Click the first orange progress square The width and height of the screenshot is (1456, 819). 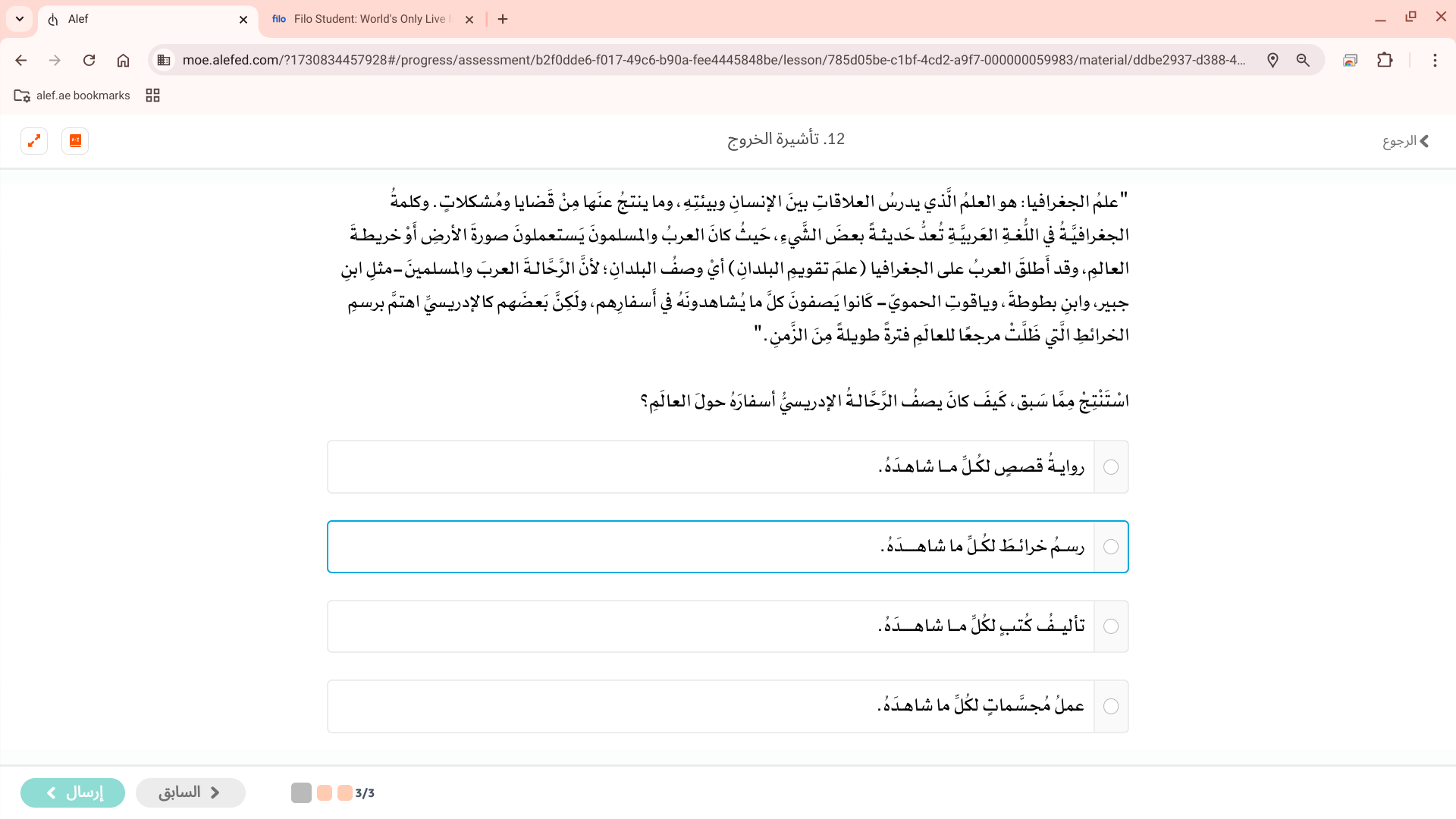[325, 792]
